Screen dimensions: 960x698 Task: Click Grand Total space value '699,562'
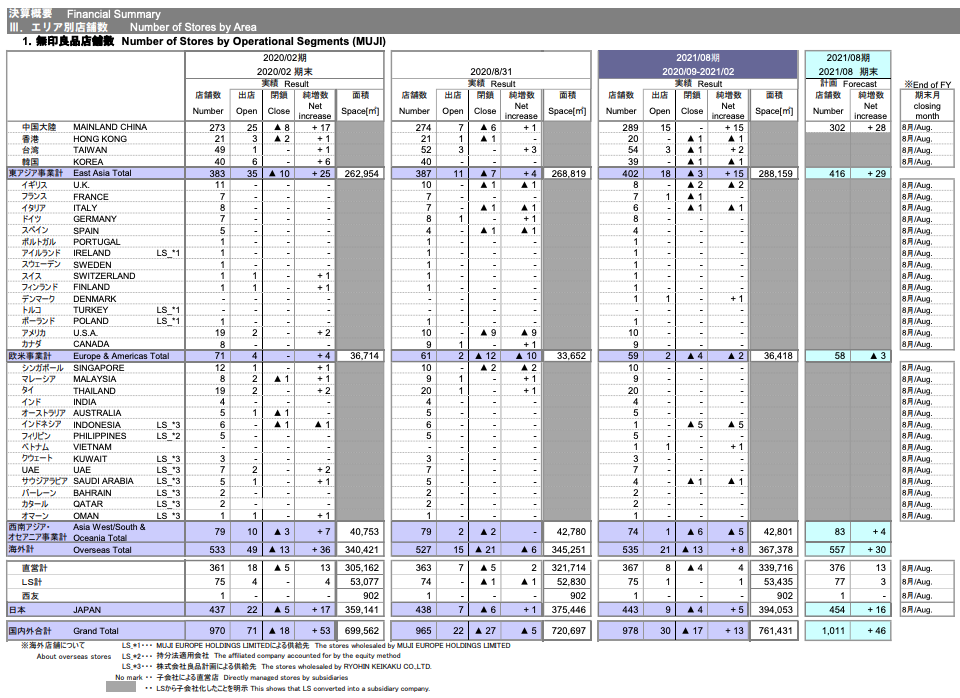click(x=361, y=631)
